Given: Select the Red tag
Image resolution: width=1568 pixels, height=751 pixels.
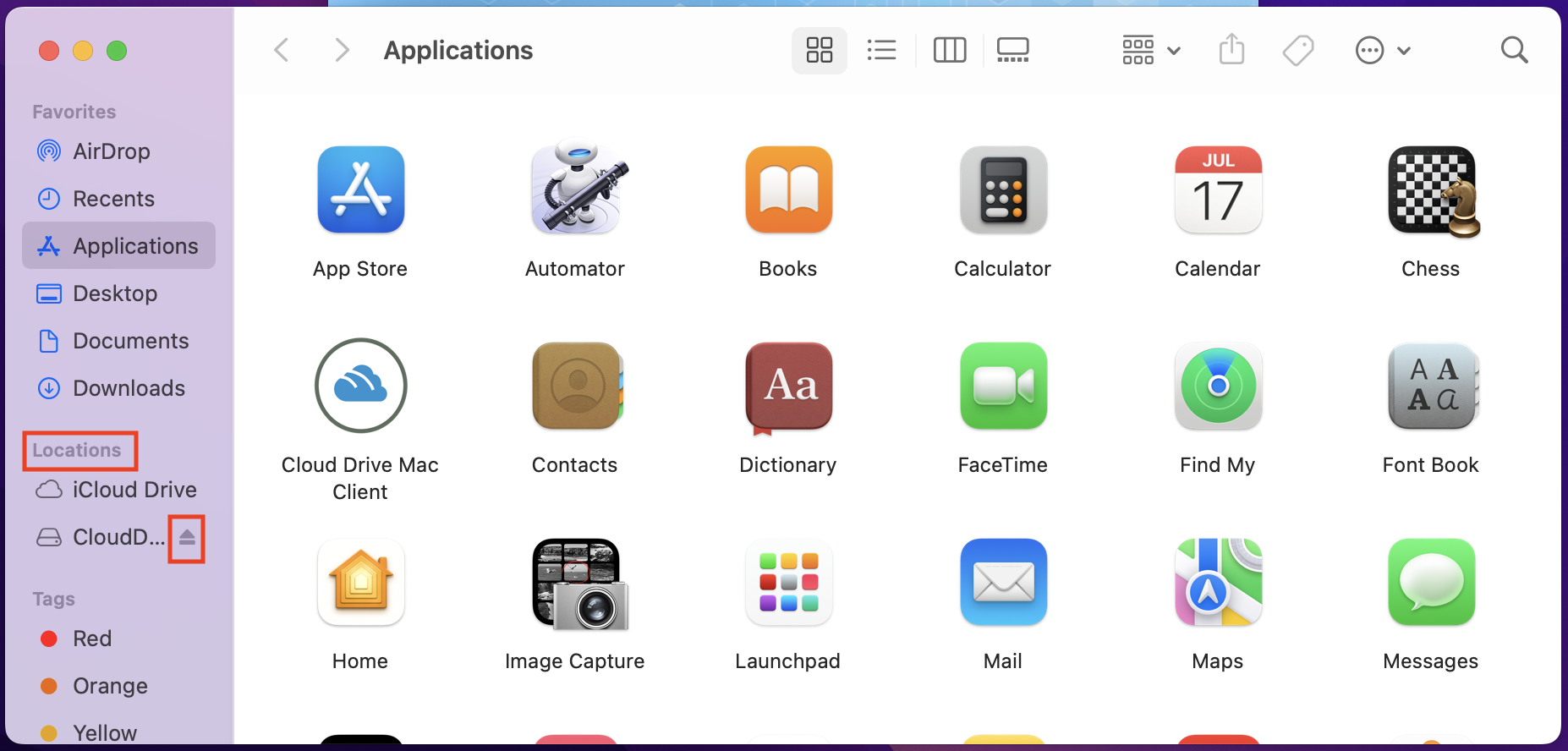Looking at the screenshot, I should (x=118, y=639).
